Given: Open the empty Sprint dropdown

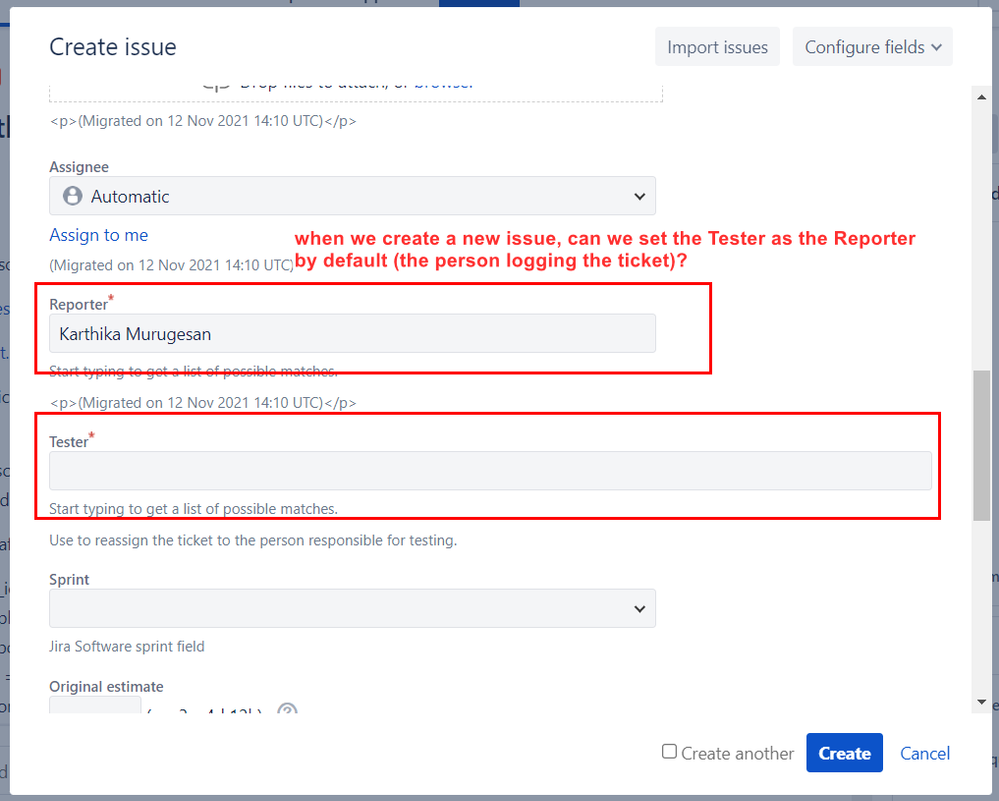Looking at the screenshot, I should coord(352,608).
